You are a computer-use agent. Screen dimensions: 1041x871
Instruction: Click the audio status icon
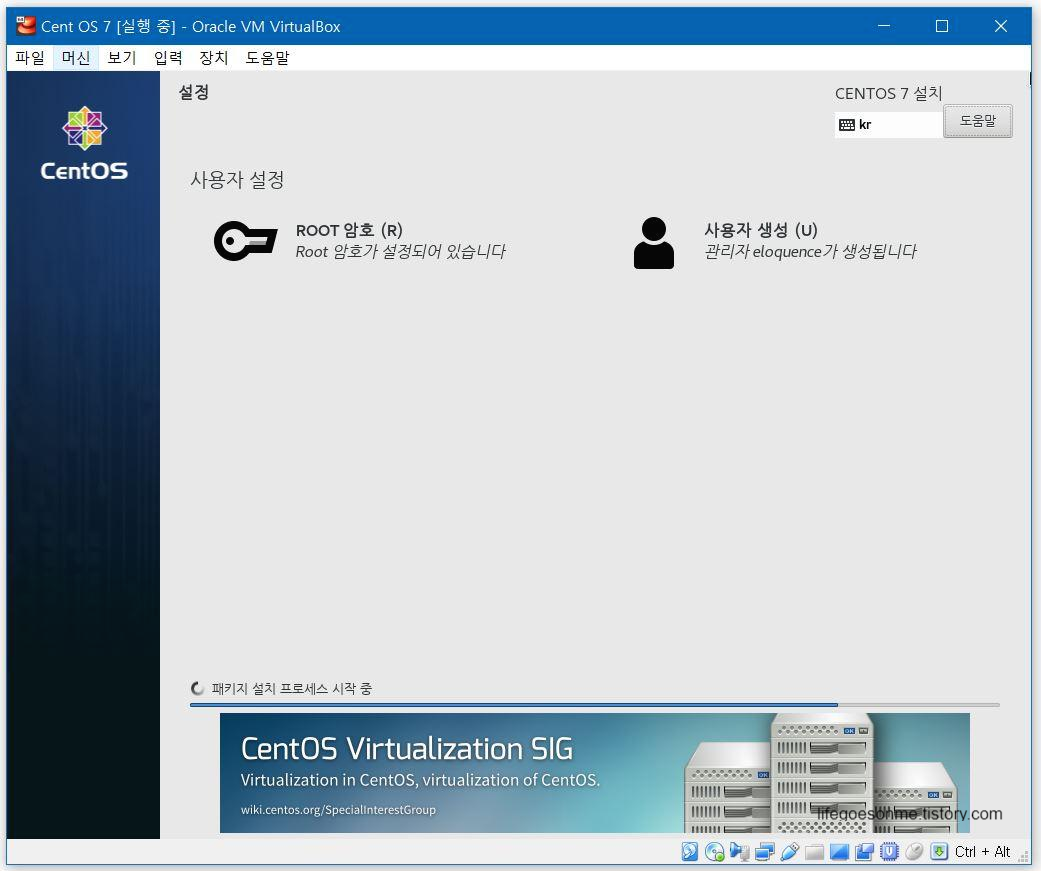[739, 851]
